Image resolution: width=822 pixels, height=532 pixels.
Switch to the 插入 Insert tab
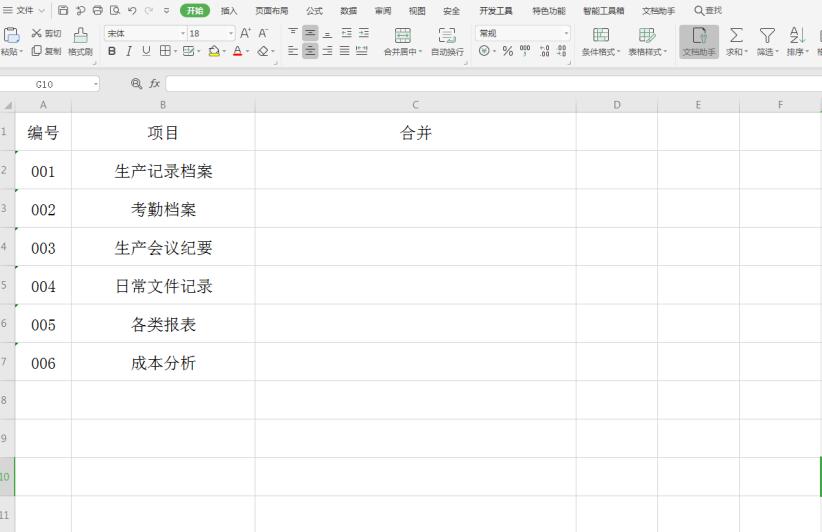pos(229,10)
